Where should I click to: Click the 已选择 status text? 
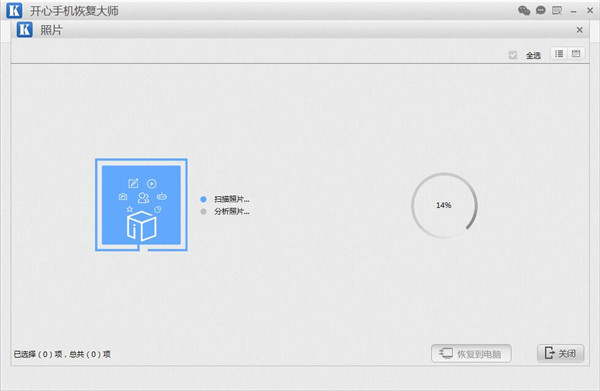click(62, 354)
